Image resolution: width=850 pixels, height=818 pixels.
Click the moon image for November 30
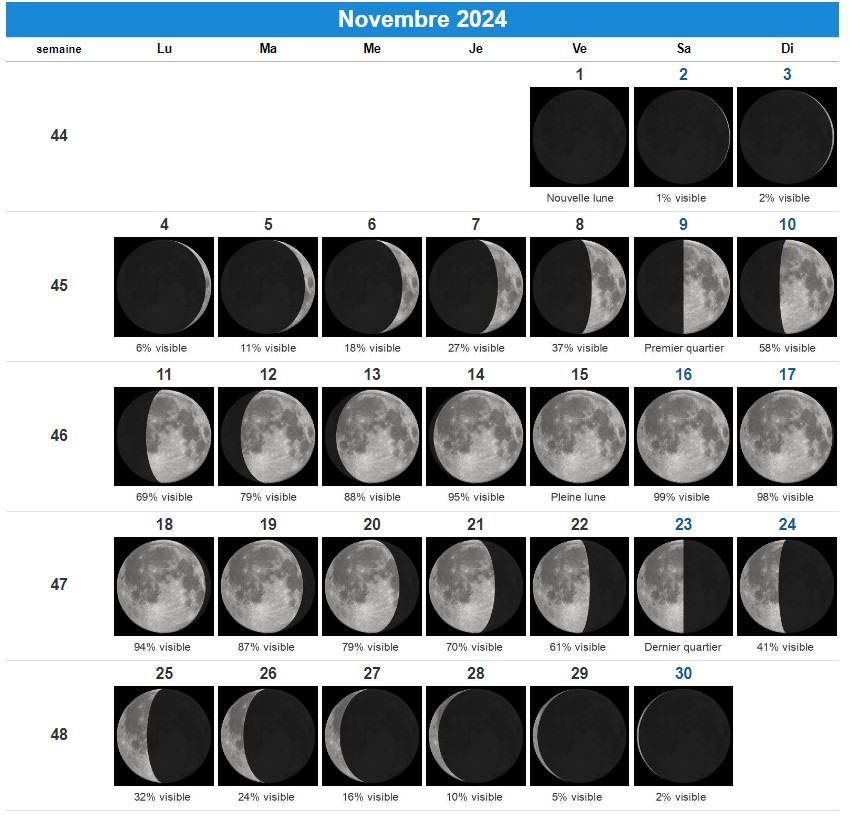click(683, 736)
